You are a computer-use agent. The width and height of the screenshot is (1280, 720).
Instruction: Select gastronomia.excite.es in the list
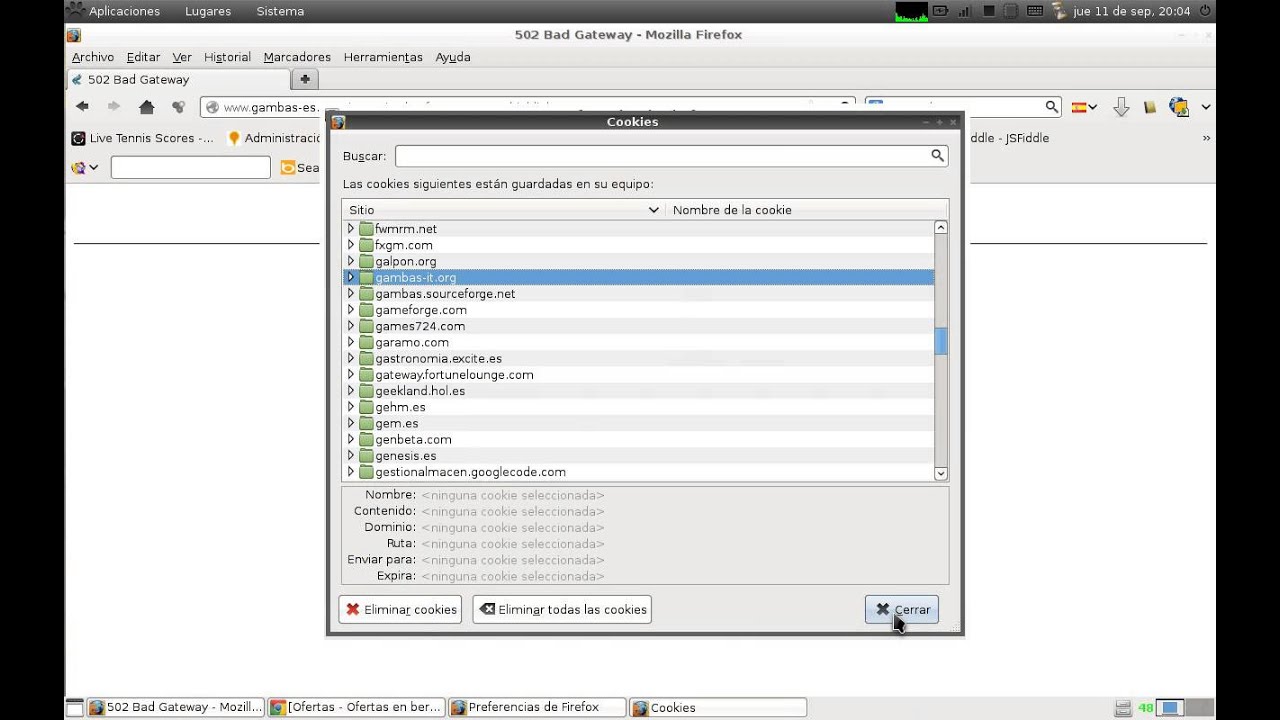(638, 358)
